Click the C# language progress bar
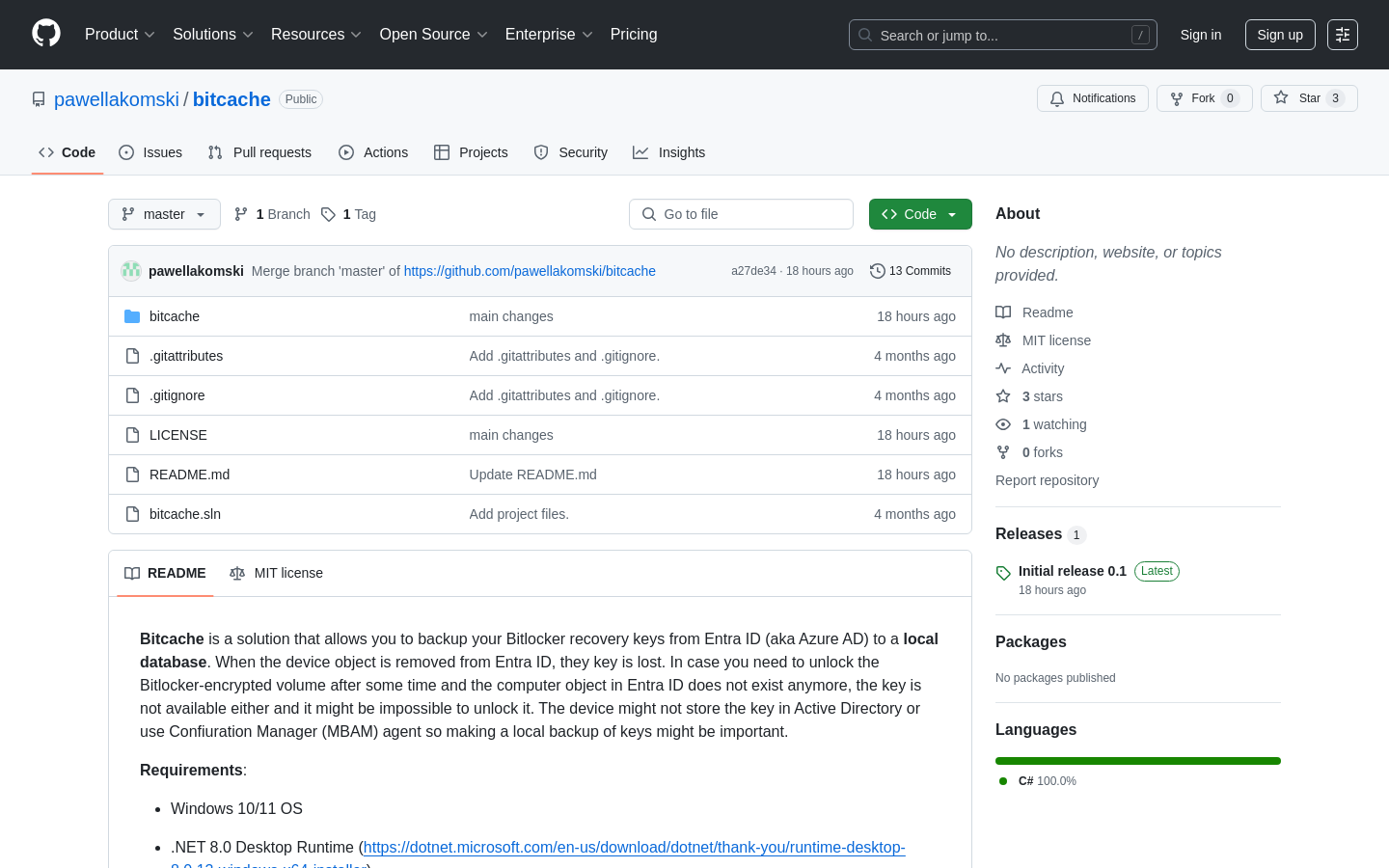Viewport: 1389px width, 868px height. 1138,761
